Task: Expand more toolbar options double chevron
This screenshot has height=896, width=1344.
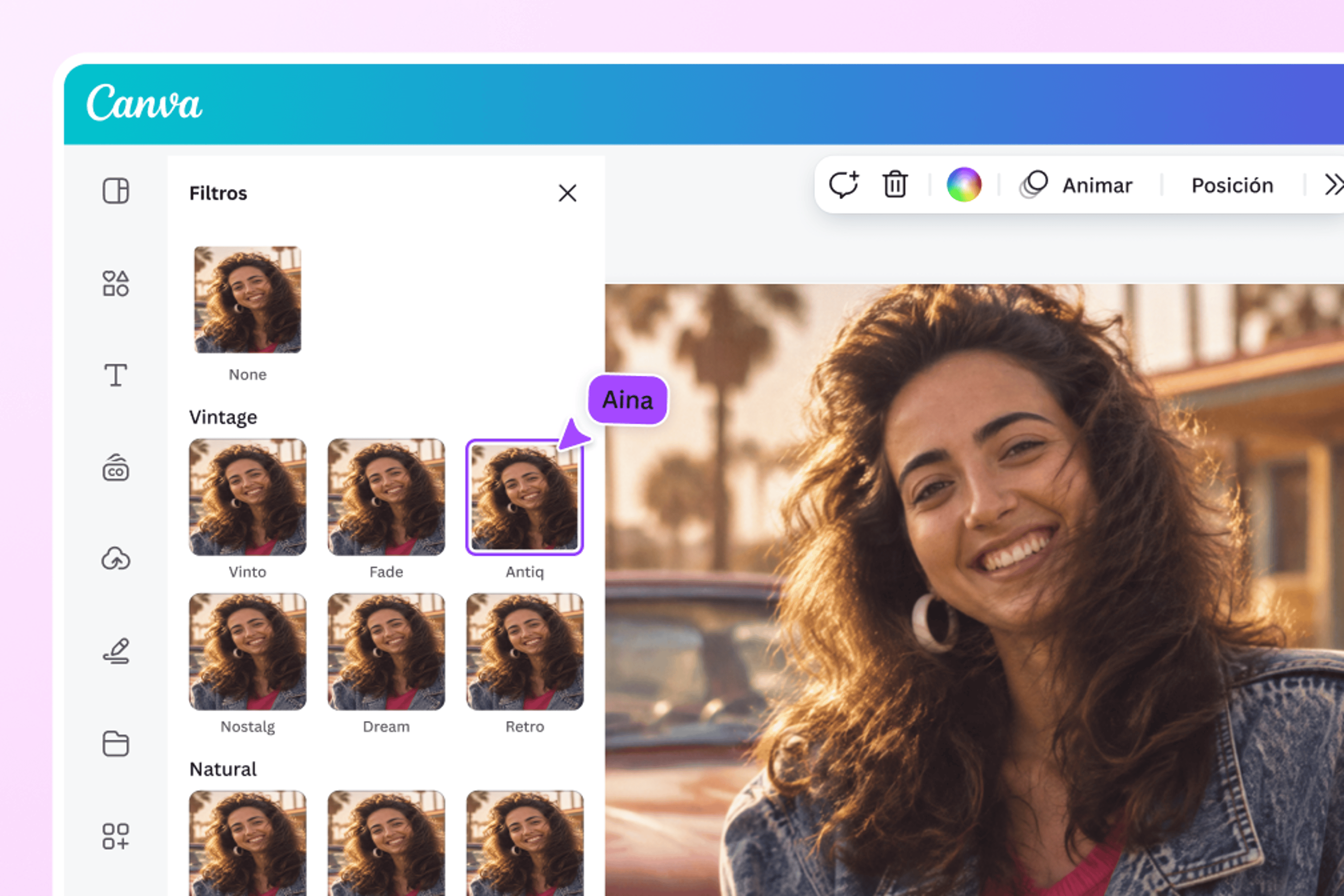Action: [x=1334, y=184]
